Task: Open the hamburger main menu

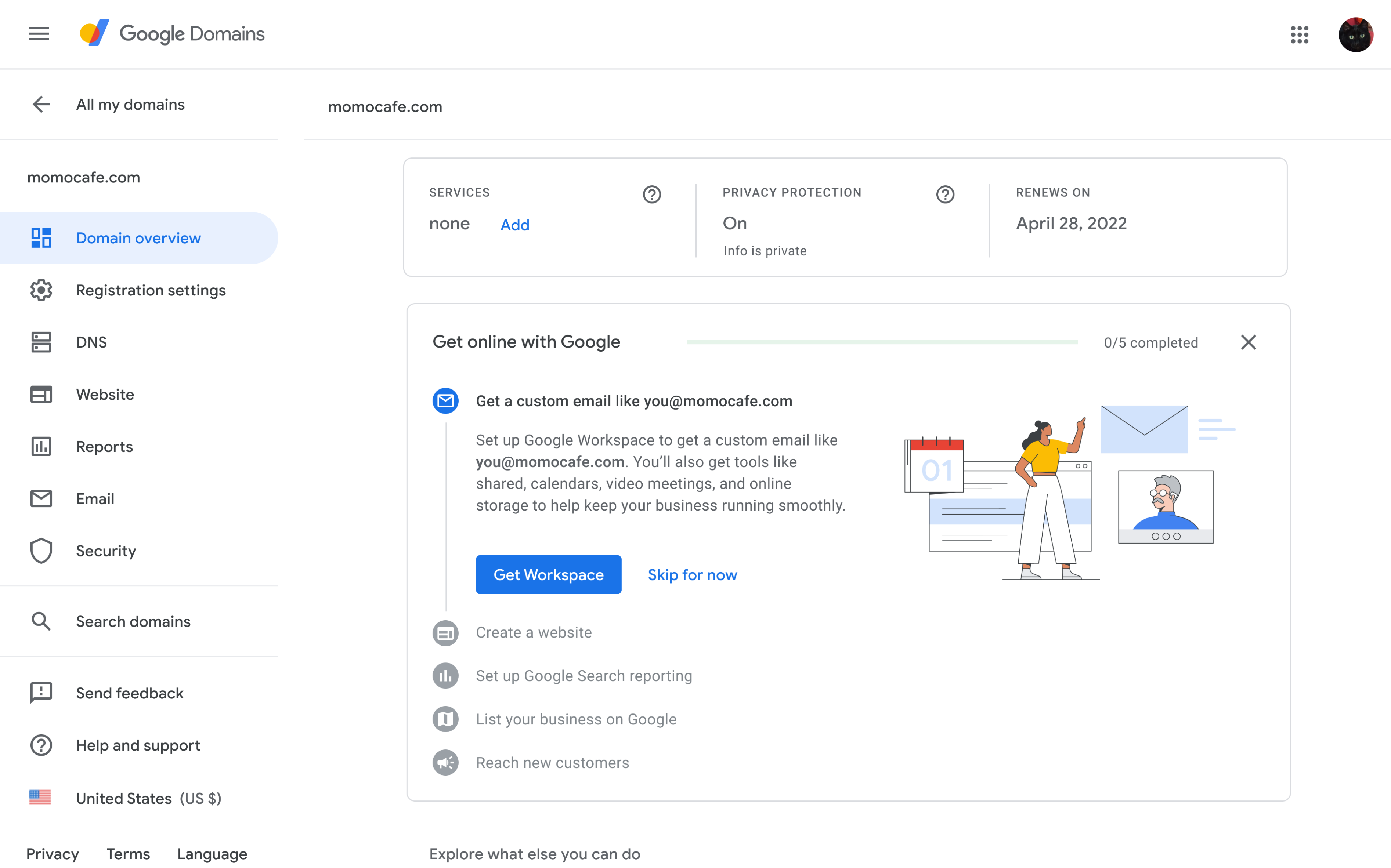Action: [39, 34]
